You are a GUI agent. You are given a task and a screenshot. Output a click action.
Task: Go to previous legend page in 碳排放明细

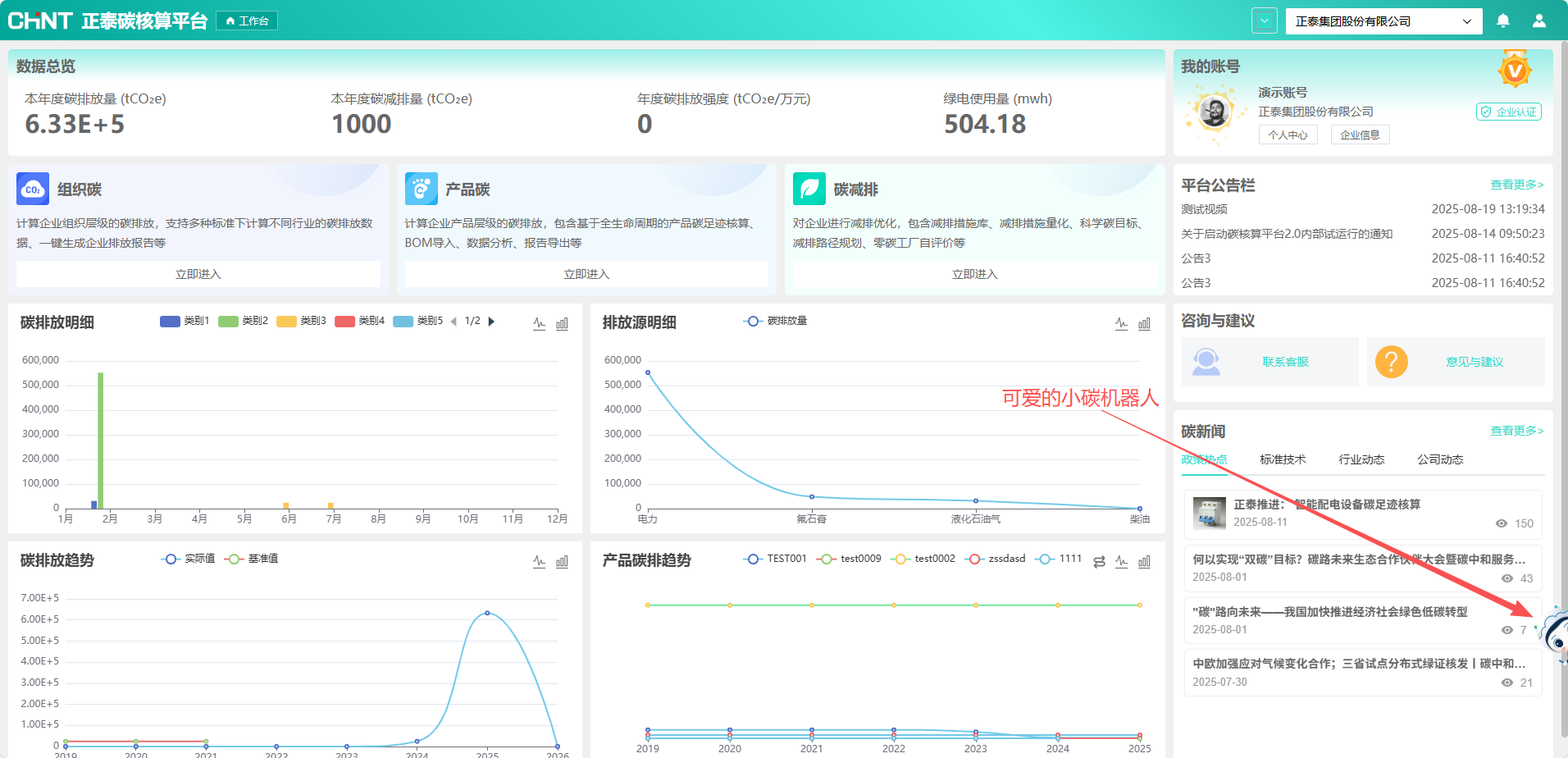click(x=454, y=322)
